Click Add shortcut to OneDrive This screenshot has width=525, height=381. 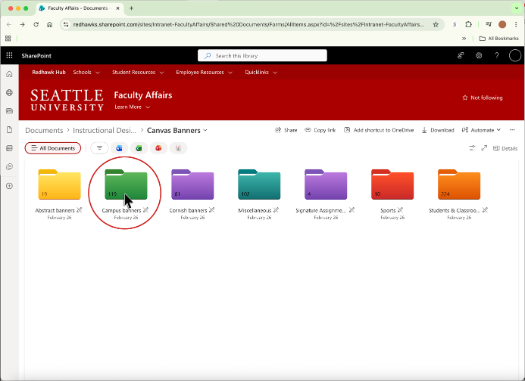(x=379, y=130)
